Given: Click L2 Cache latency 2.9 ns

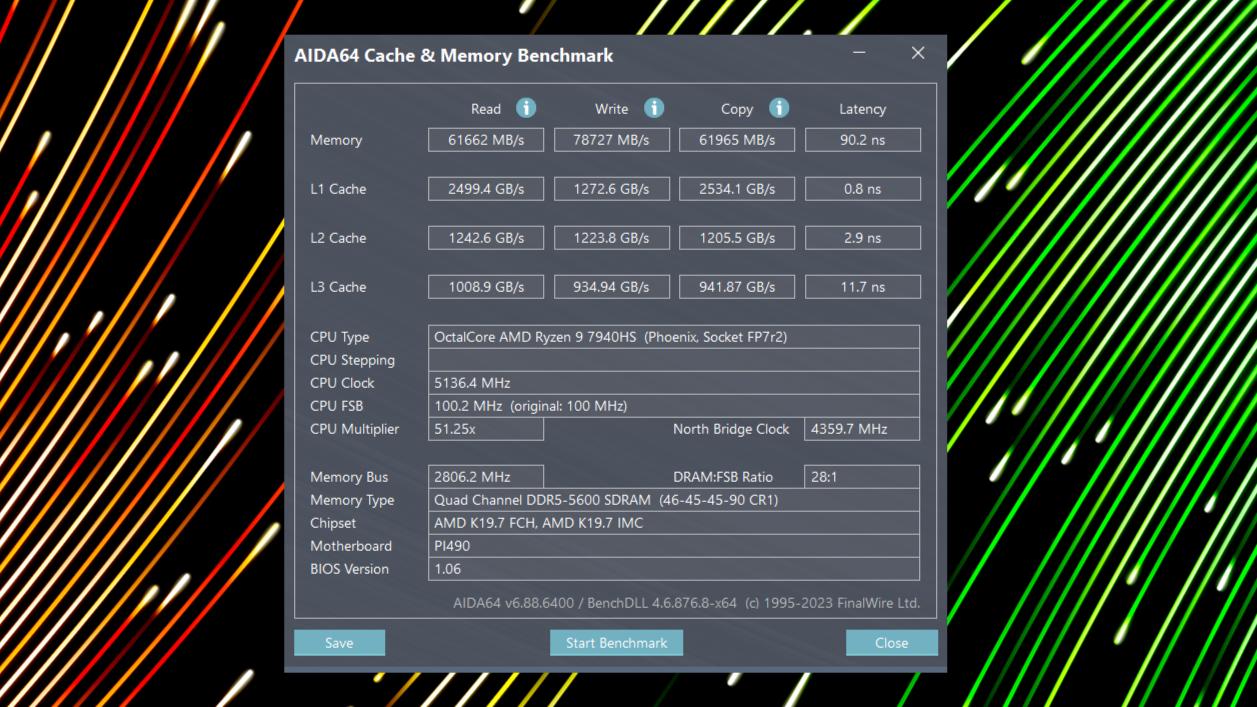Looking at the screenshot, I should [x=863, y=238].
